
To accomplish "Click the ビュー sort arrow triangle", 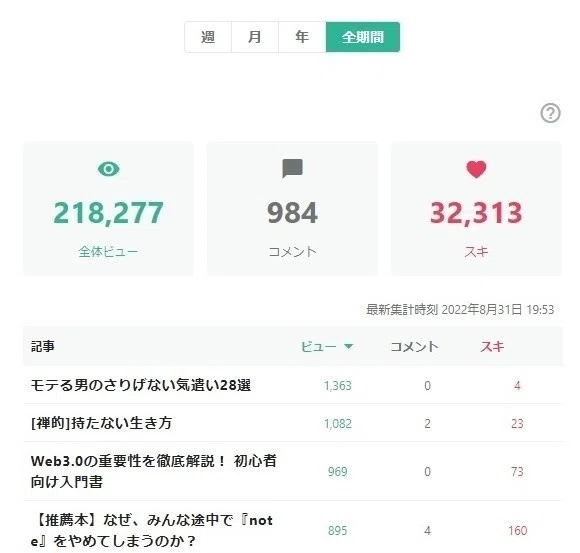I will coord(348,347).
